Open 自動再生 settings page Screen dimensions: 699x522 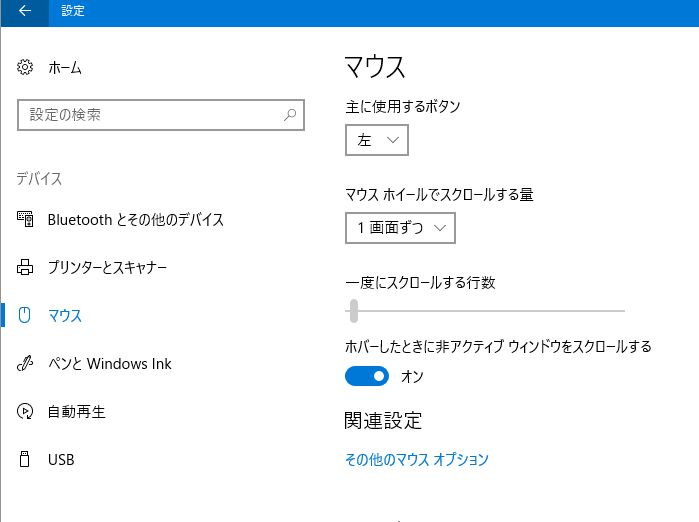tap(77, 411)
